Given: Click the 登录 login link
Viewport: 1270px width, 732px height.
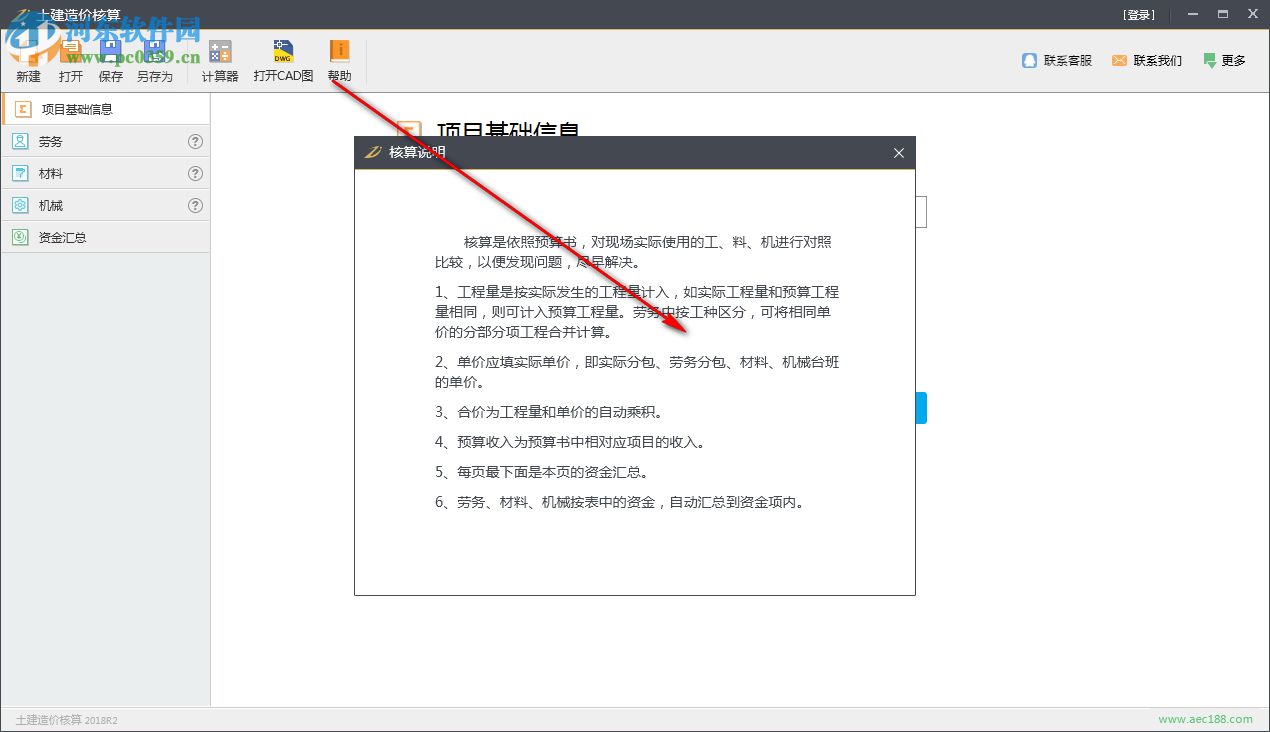Looking at the screenshot, I should pyautogui.click(x=1139, y=14).
